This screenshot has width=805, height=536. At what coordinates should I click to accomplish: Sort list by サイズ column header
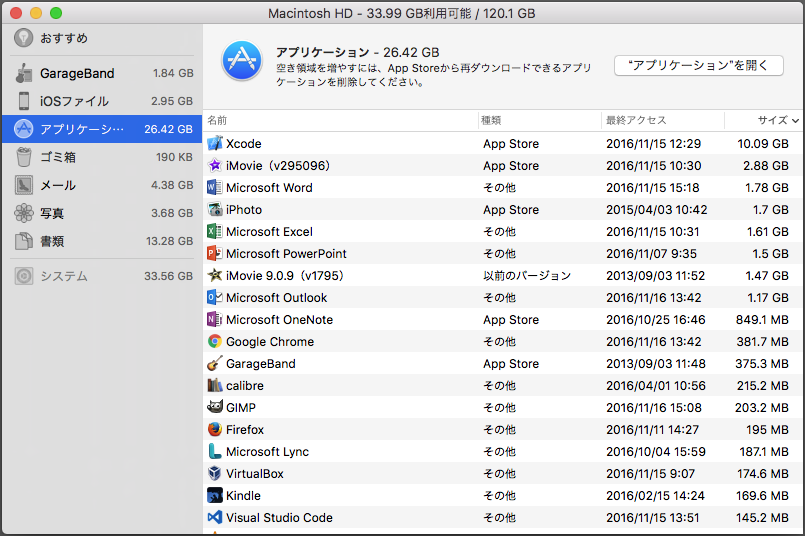pyautogui.click(x=771, y=120)
